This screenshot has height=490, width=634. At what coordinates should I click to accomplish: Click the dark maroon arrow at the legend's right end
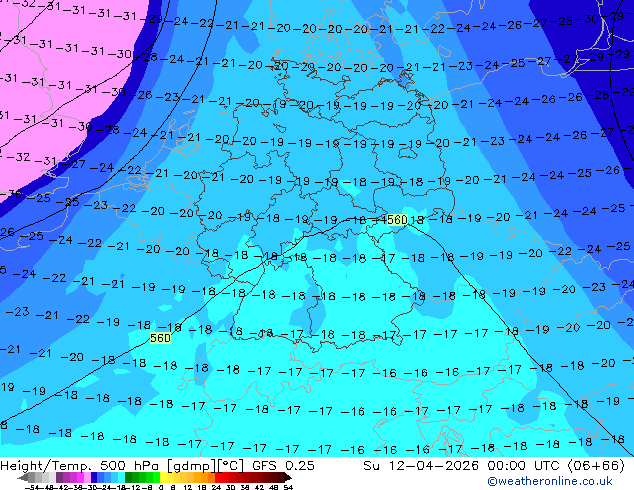pyautogui.click(x=288, y=477)
